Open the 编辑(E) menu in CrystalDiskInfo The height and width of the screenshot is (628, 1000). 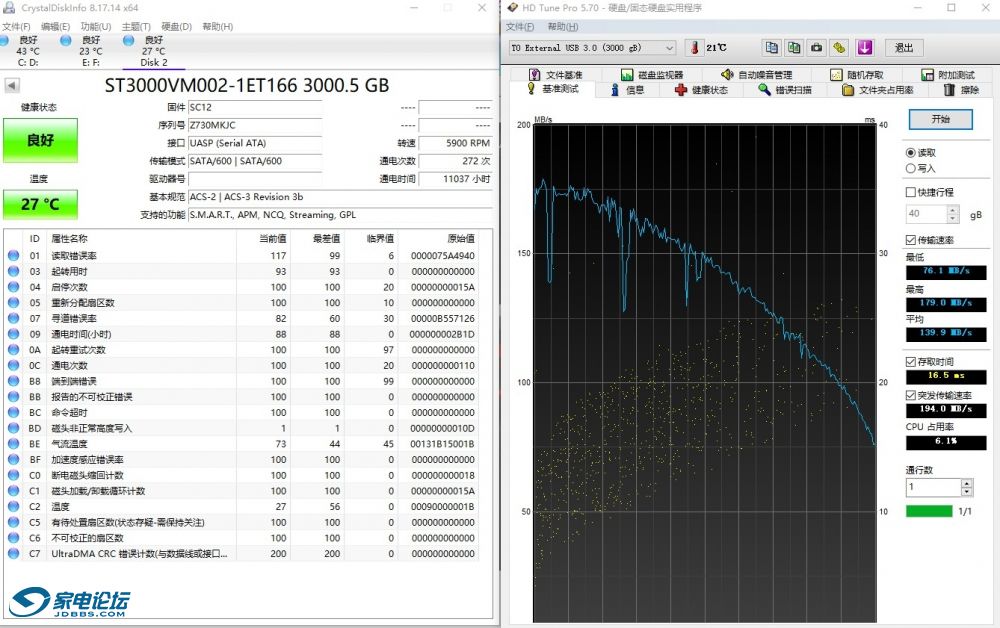coord(55,26)
